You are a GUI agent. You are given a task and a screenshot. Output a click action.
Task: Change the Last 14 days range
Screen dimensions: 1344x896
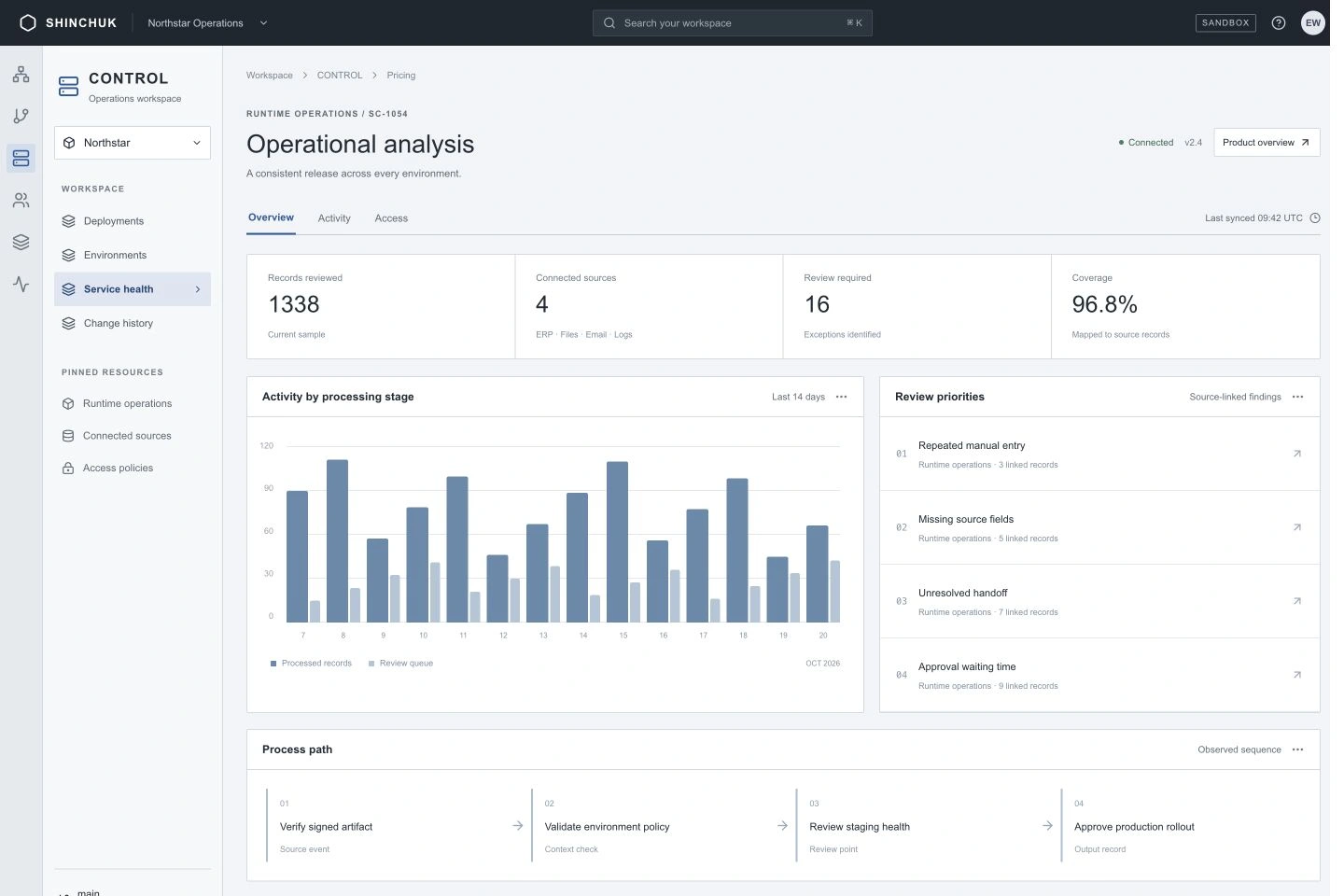coord(798,397)
